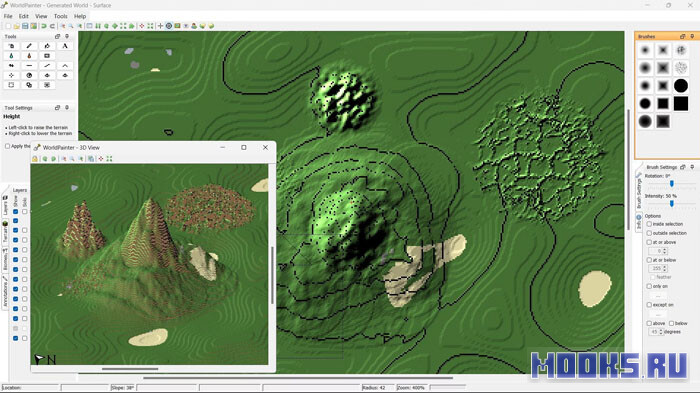Click the person figure icon in main toolbar
Viewport: 700px width, 393px height.
[x=194, y=26]
